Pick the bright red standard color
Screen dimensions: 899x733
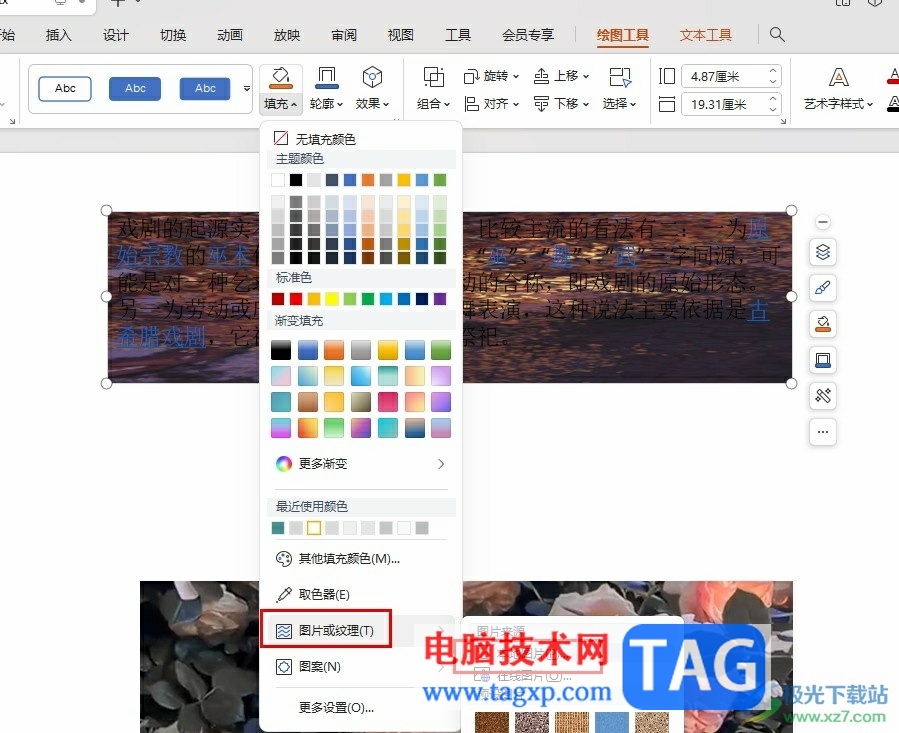coord(296,299)
